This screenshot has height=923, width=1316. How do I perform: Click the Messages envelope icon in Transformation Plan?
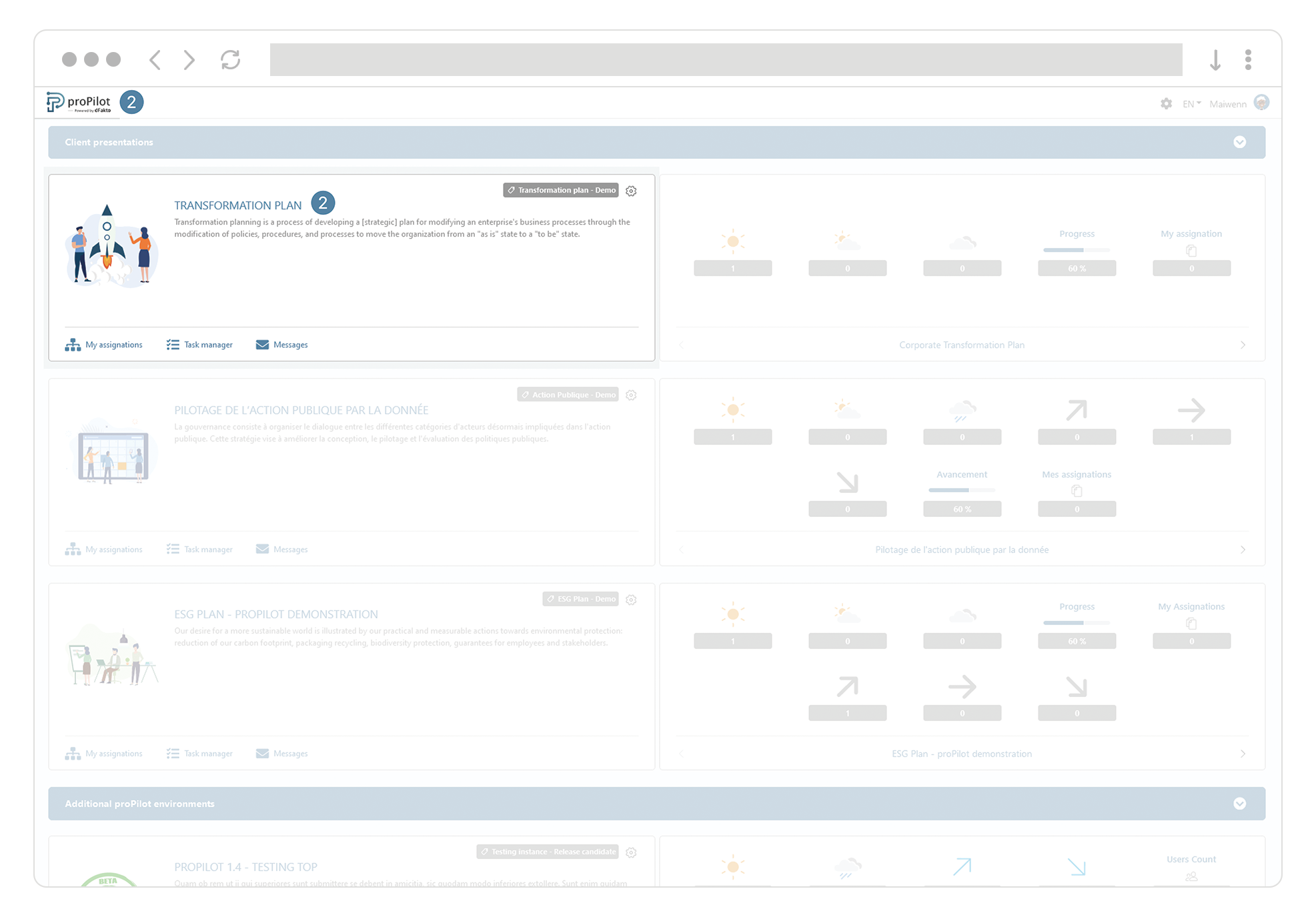pos(262,345)
